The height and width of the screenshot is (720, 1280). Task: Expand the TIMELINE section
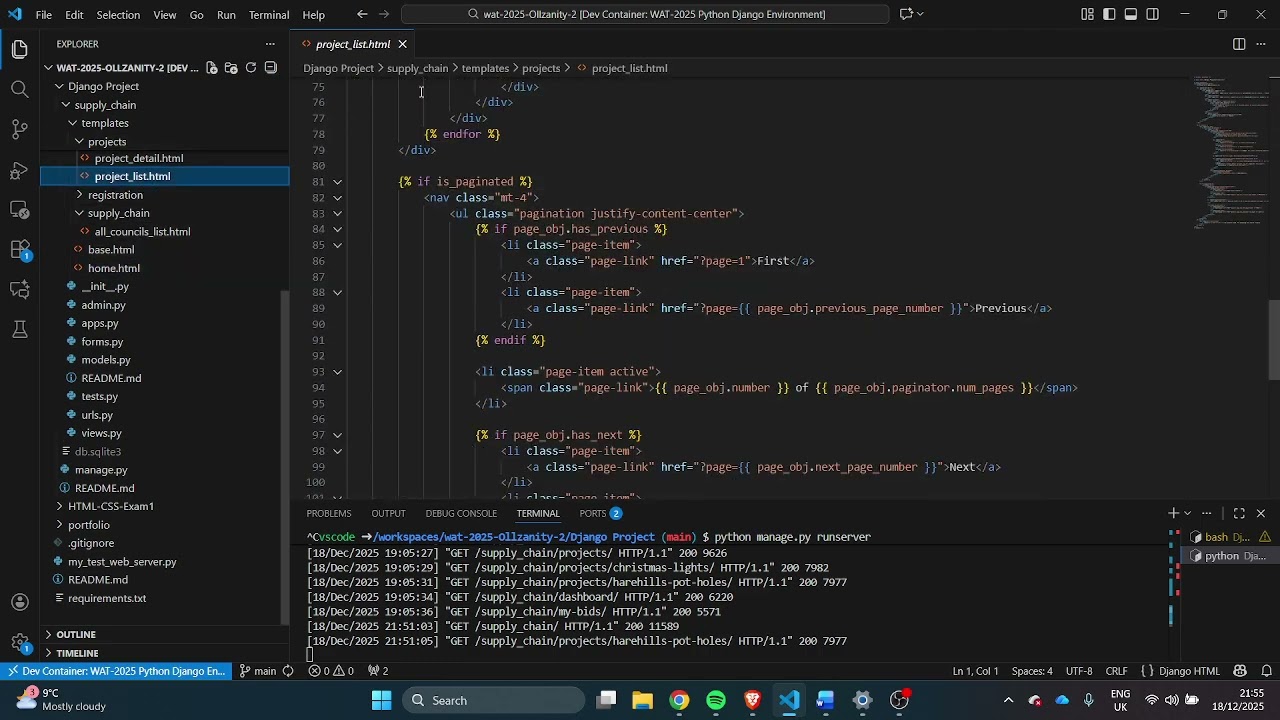(77, 653)
